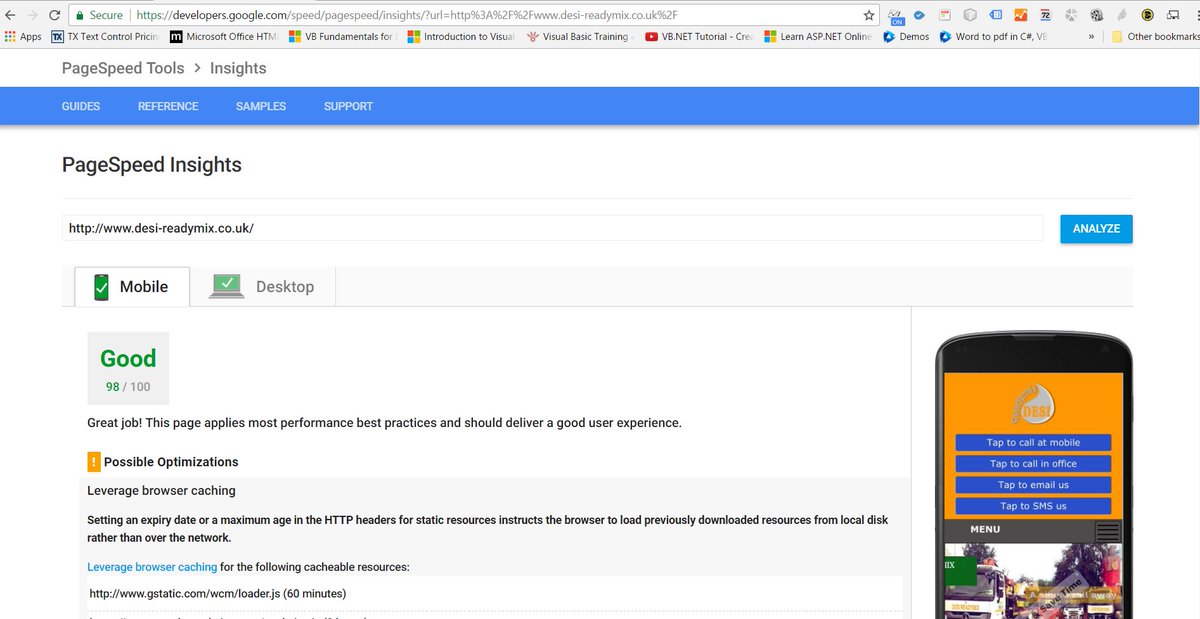Image resolution: width=1200 pixels, height=619 pixels.
Task: Click the calendar-style extension icon
Action: [945, 15]
